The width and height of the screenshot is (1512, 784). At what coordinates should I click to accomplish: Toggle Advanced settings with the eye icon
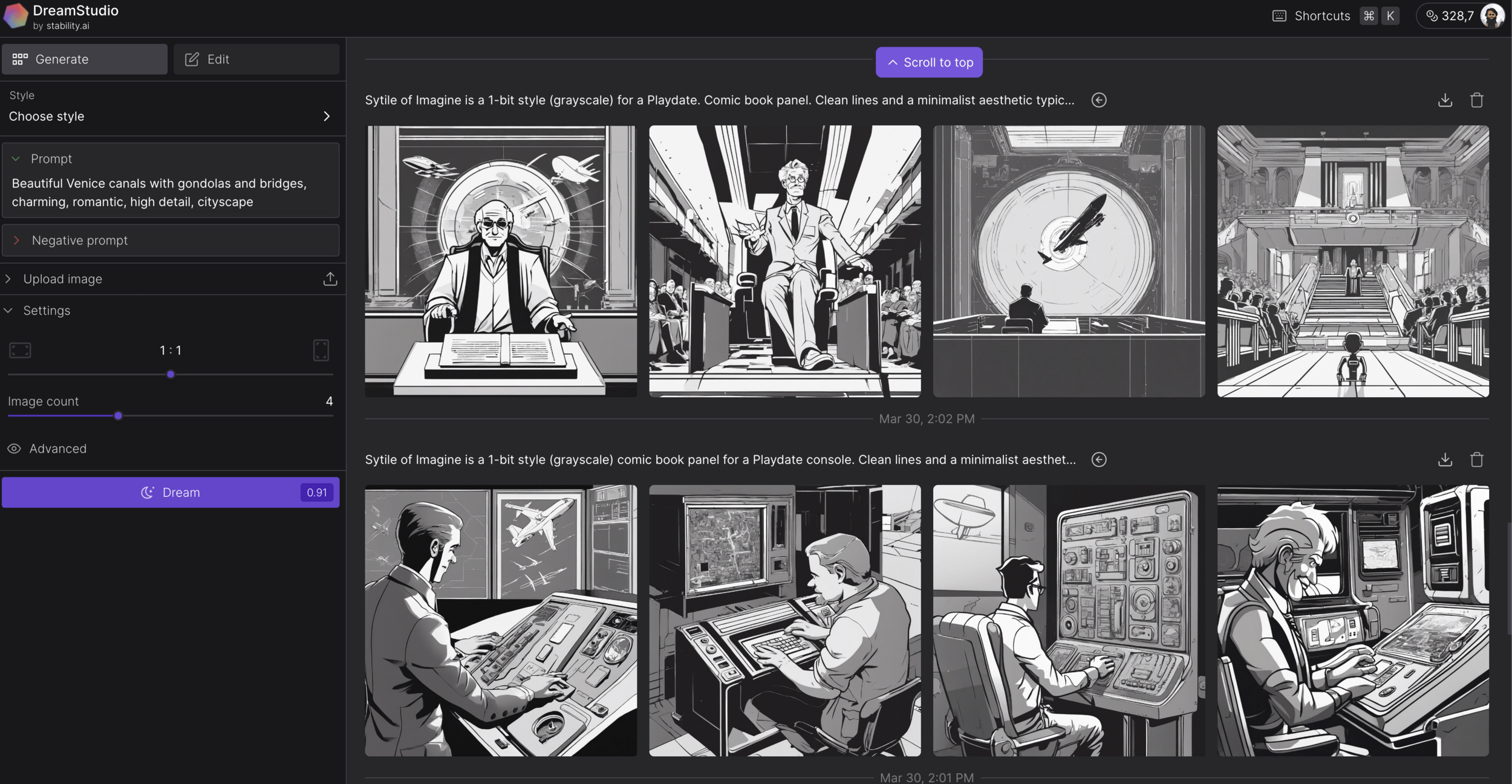click(14, 449)
